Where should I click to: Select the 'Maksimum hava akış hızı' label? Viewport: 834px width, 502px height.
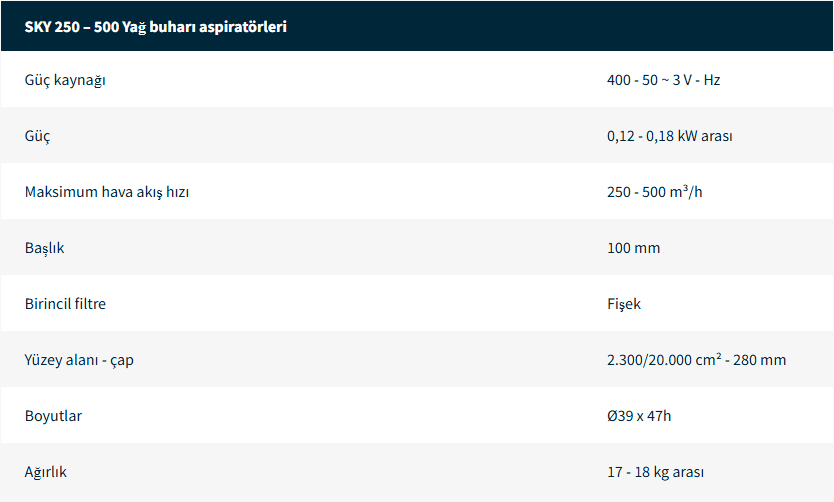tap(107, 192)
